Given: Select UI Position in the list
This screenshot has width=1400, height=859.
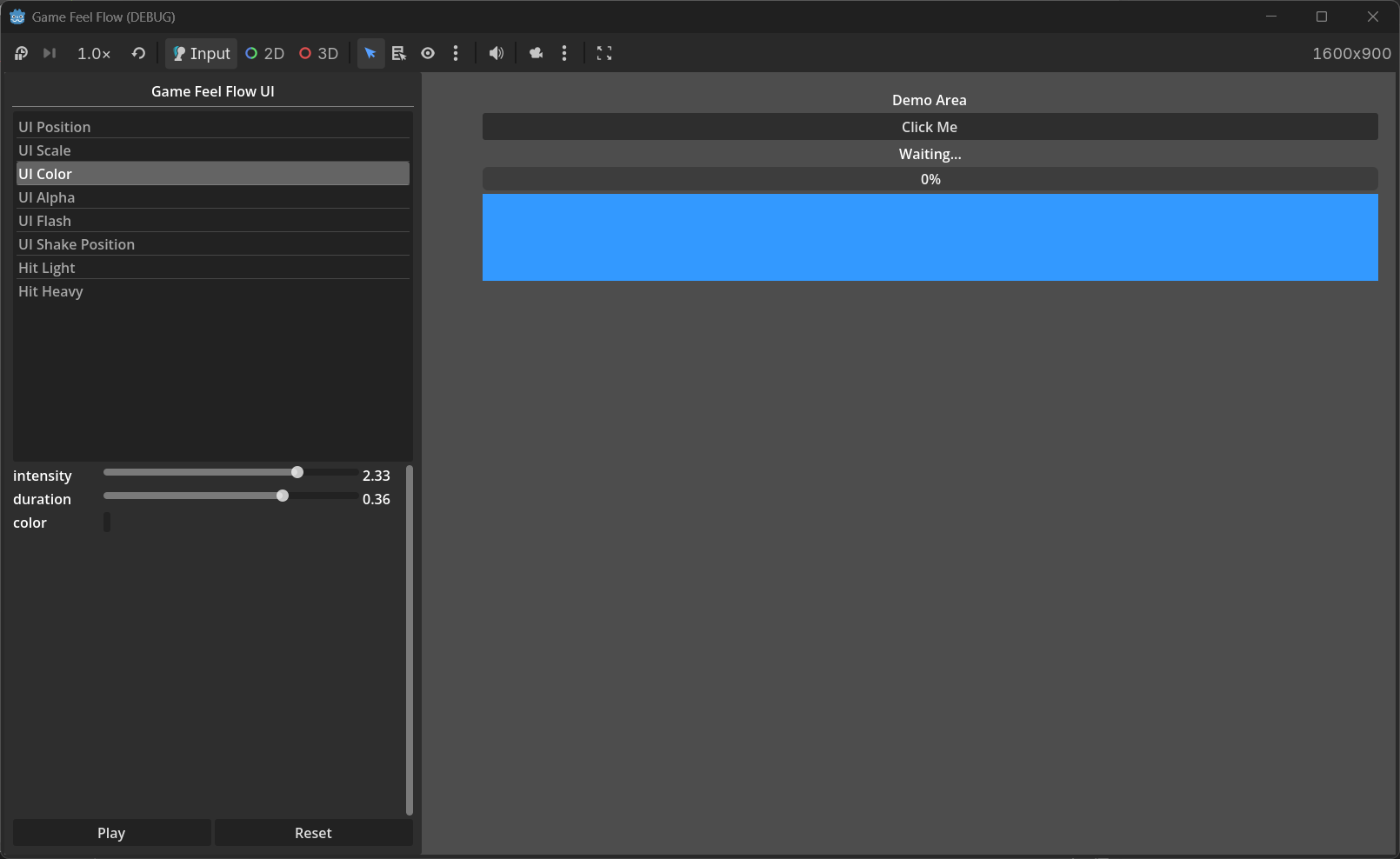Looking at the screenshot, I should pos(213,127).
